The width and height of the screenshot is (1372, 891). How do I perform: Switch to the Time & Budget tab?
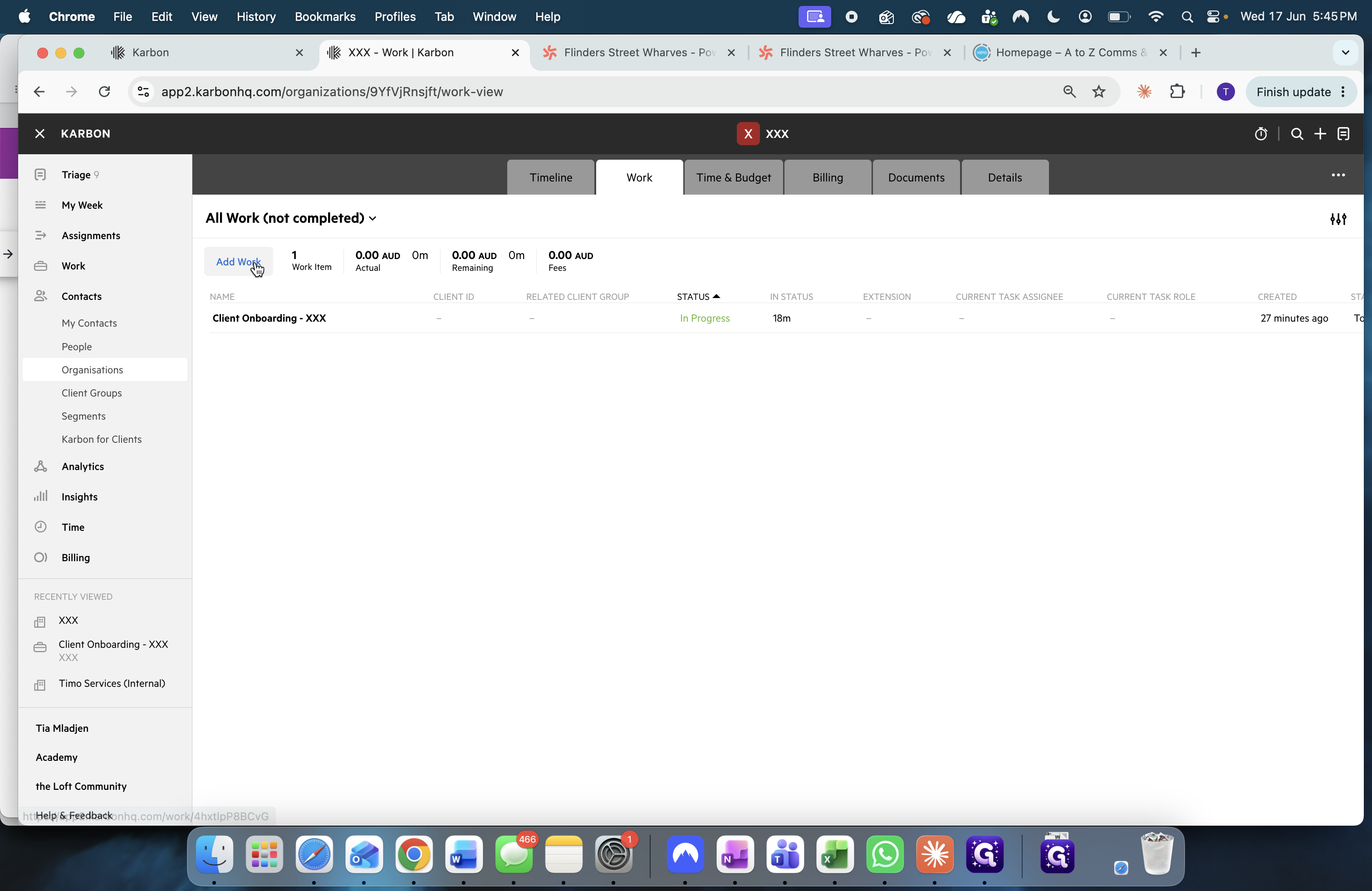tap(733, 177)
